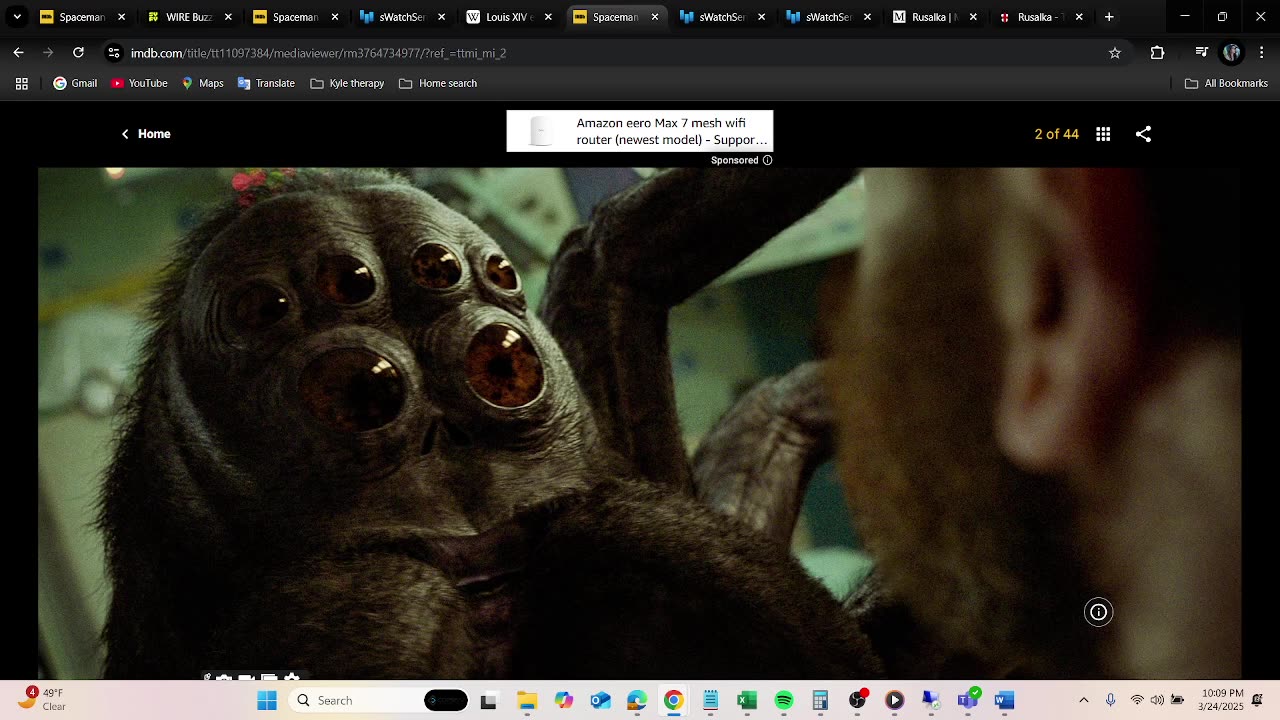Open Gmail bookmark
This screenshot has width=1280, height=720.
75,84
